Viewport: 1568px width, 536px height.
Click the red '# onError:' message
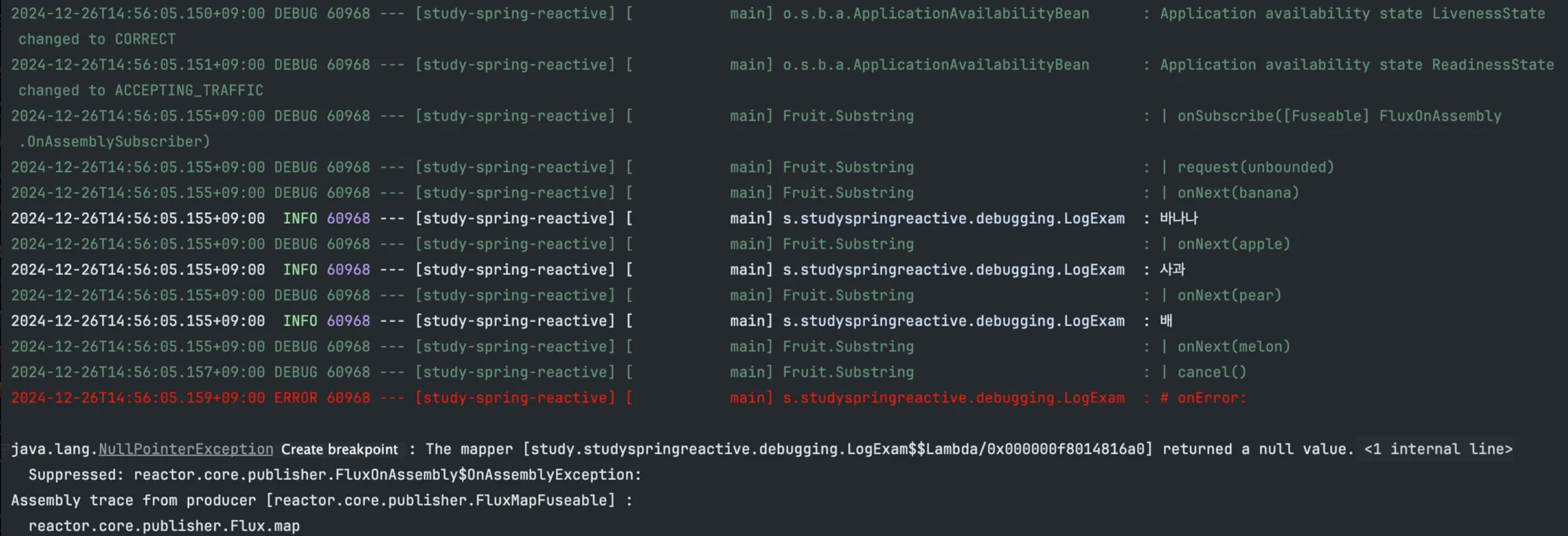[1203, 398]
